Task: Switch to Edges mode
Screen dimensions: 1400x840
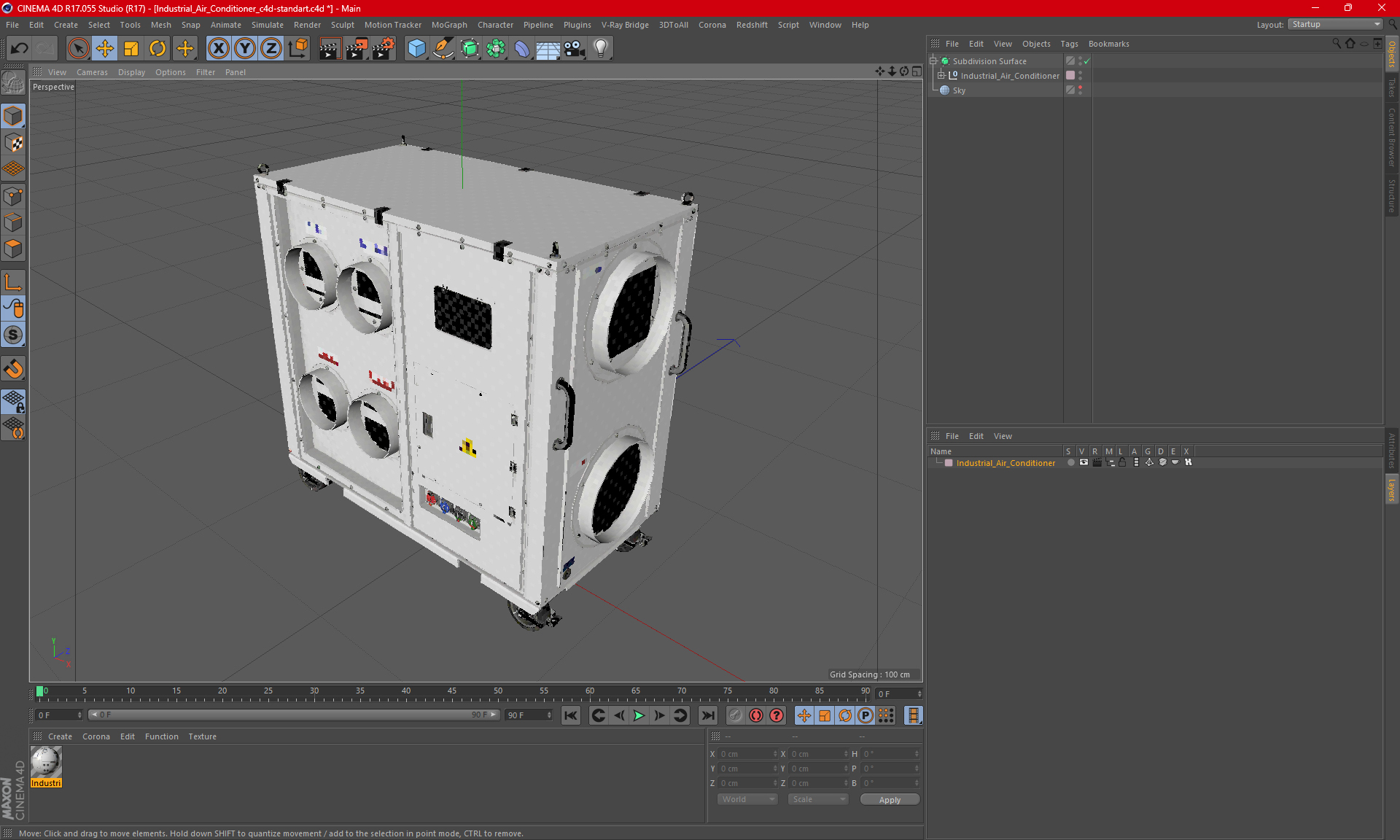Action: click(14, 222)
